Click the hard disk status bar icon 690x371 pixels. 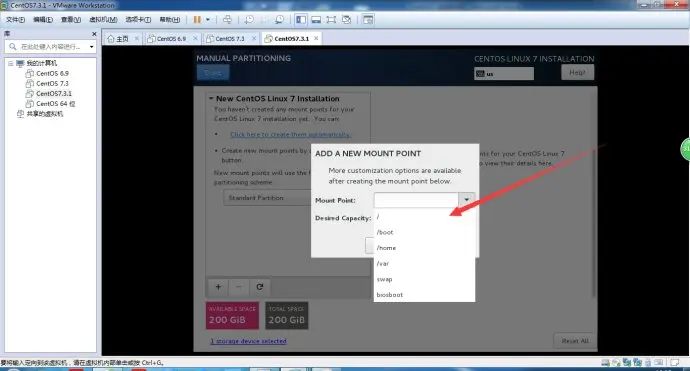coord(606,363)
